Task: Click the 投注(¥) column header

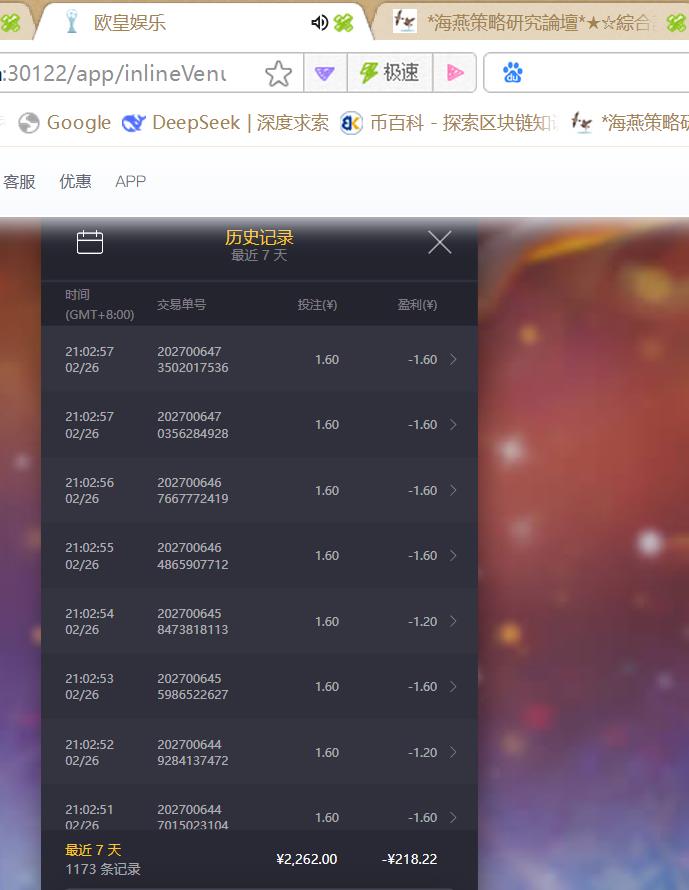Action: (x=317, y=305)
